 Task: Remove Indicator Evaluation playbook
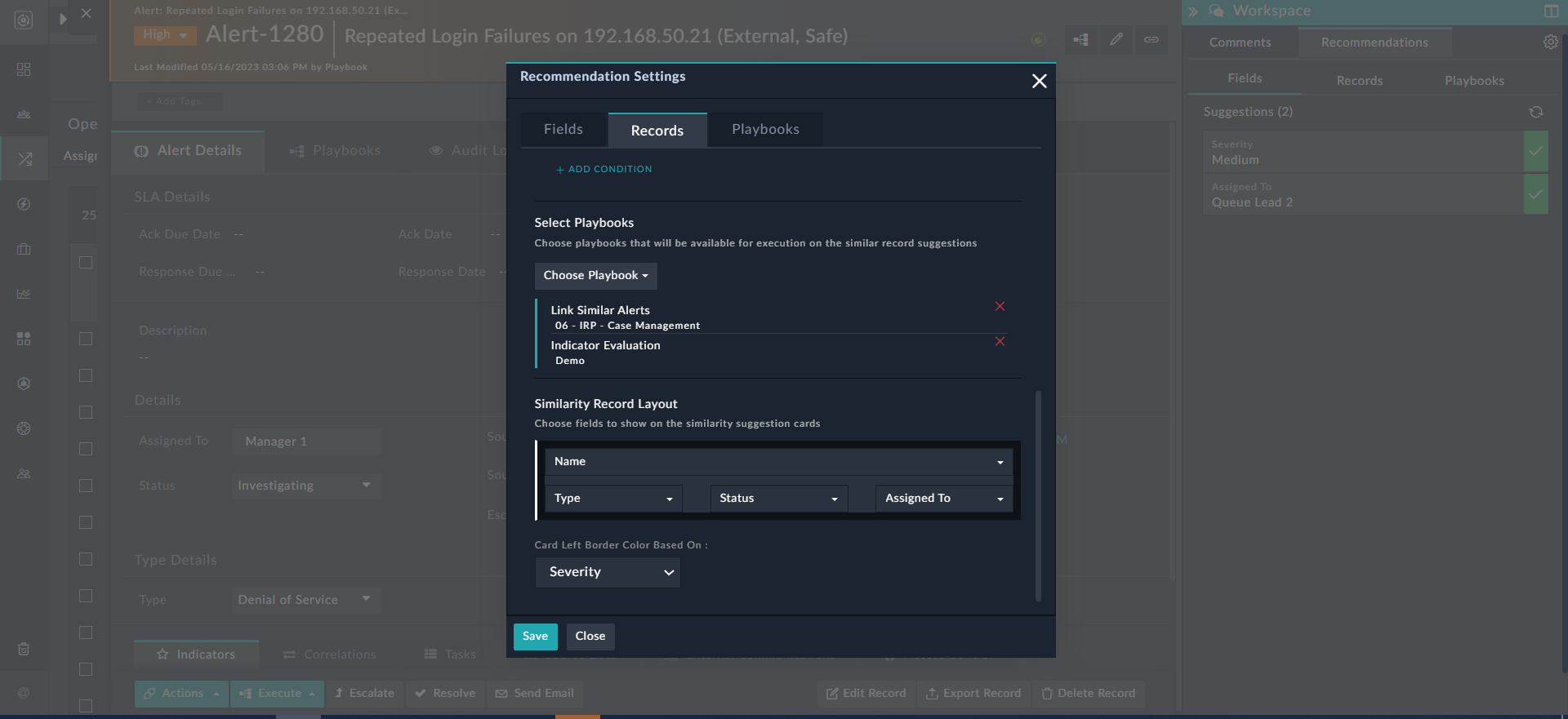click(x=1000, y=341)
